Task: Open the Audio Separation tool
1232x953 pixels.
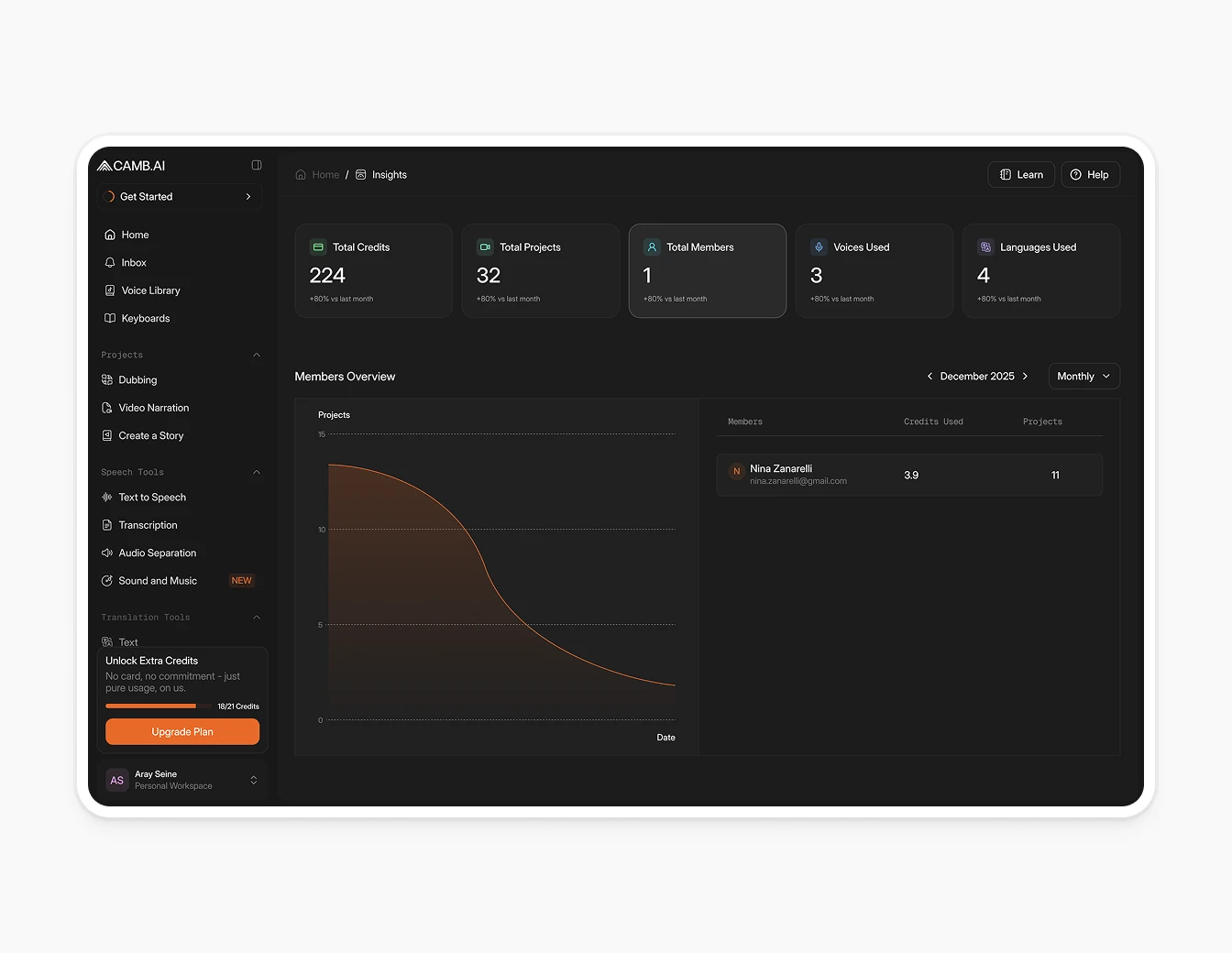Action: [156, 553]
